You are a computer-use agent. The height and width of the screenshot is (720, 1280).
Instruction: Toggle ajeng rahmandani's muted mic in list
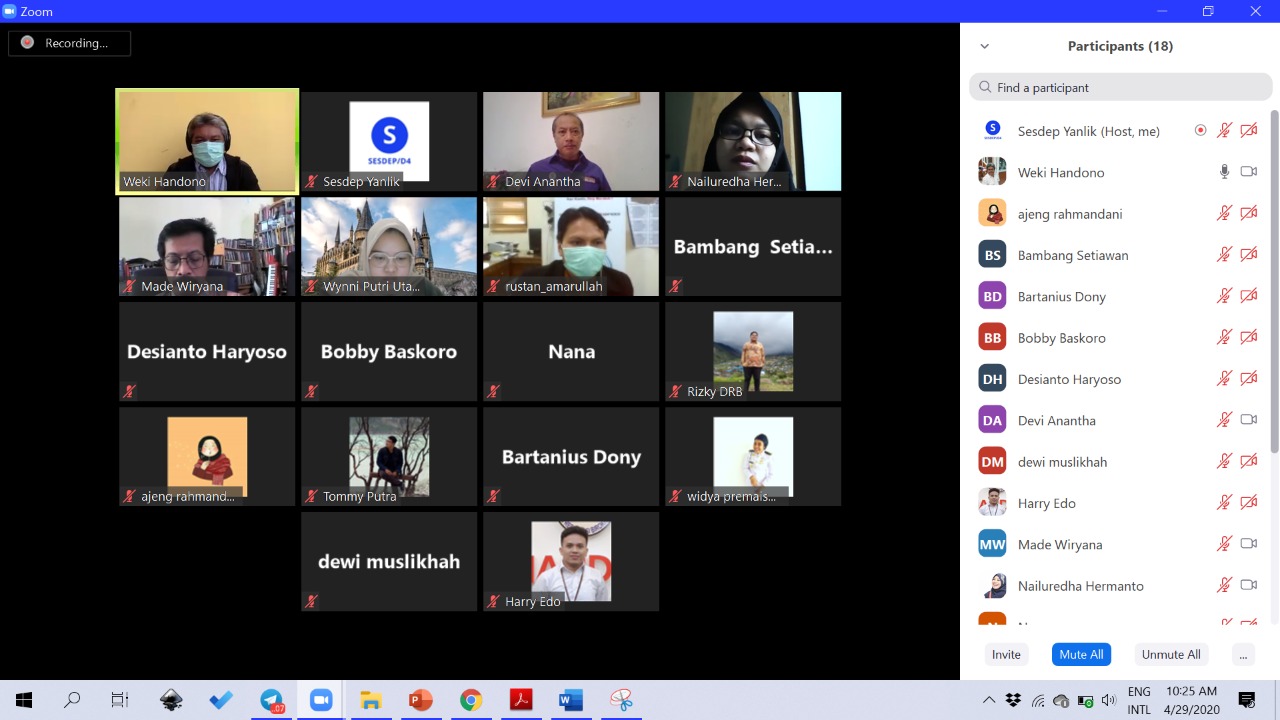(1224, 213)
